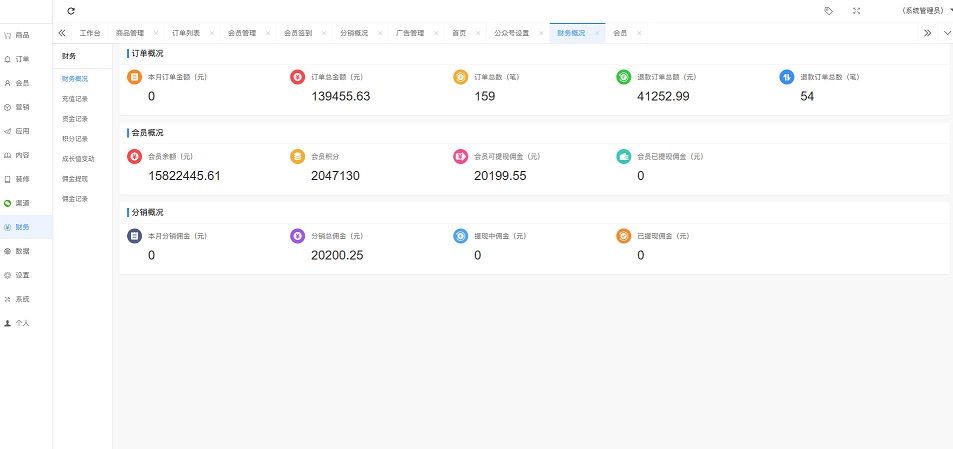Click the red 会员余额 card icon
The width and height of the screenshot is (953, 449).
134,156
